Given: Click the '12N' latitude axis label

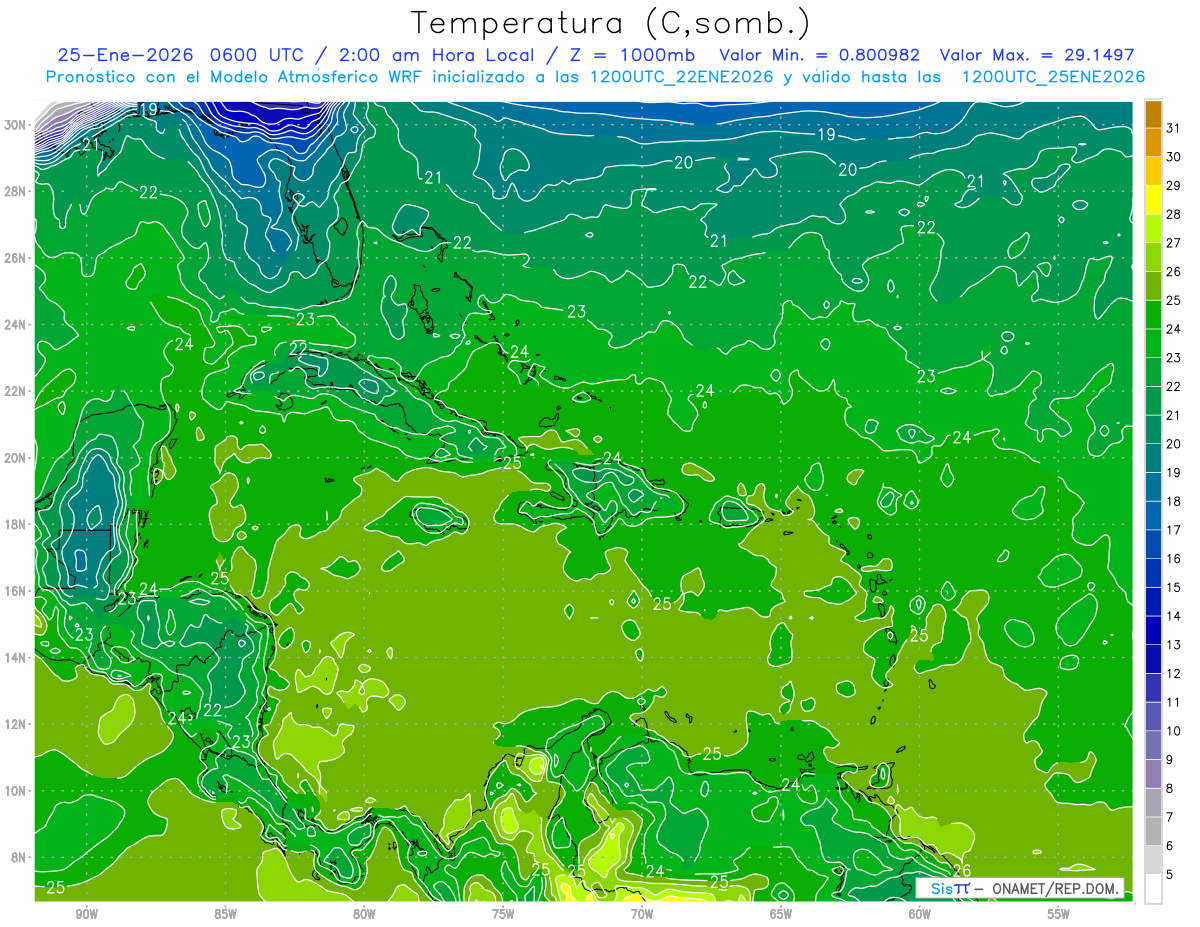Looking at the screenshot, I should tap(17, 724).
